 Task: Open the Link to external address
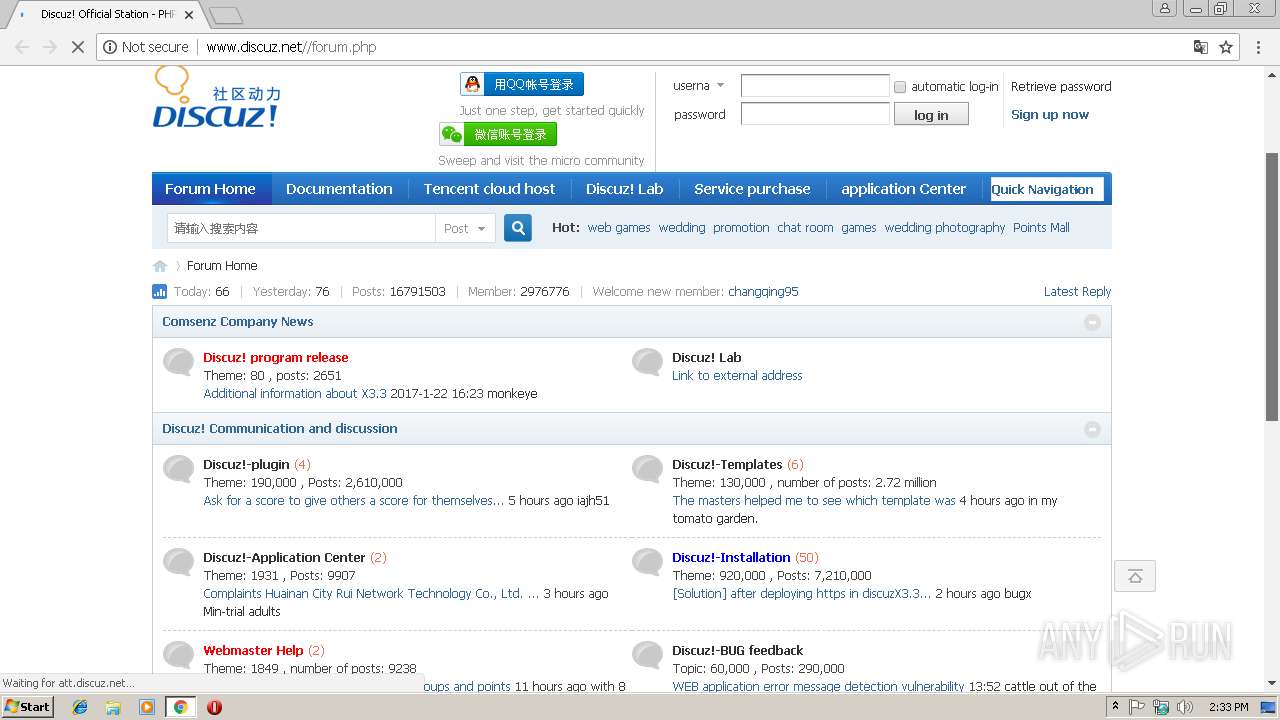[x=737, y=376]
